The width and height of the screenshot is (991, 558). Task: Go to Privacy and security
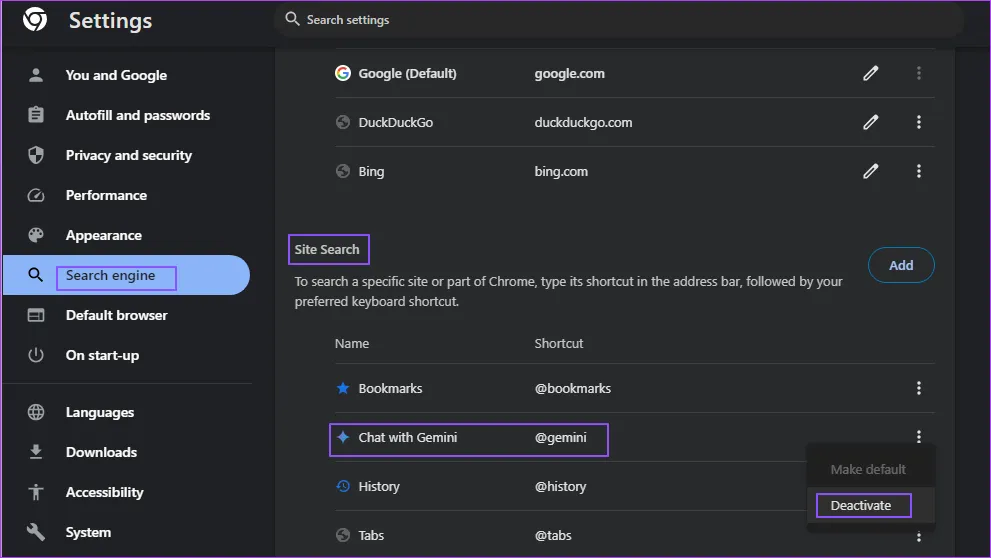tap(129, 155)
